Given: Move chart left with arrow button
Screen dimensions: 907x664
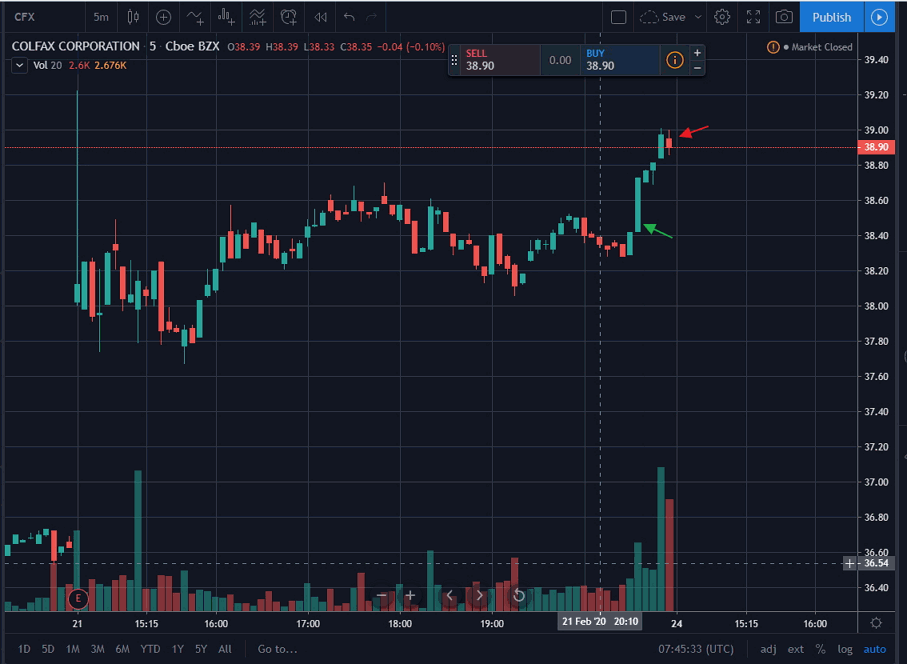Looking at the screenshot, I should tap(449, 595).
